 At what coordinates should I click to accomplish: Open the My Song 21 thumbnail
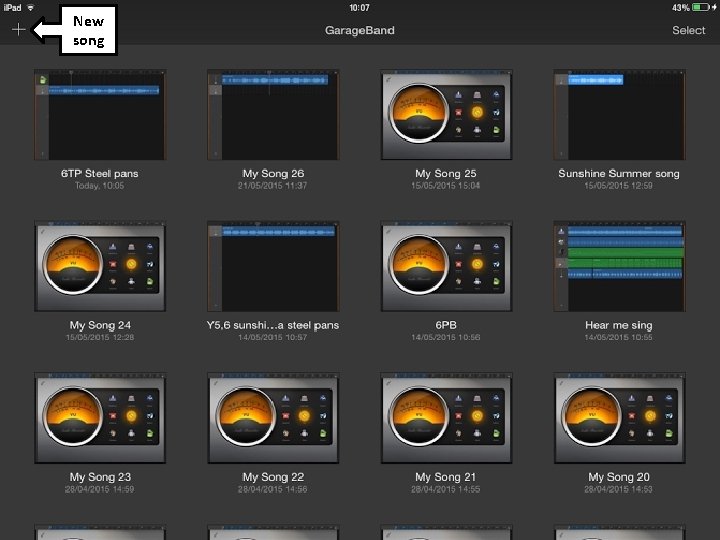pos(446,418)
